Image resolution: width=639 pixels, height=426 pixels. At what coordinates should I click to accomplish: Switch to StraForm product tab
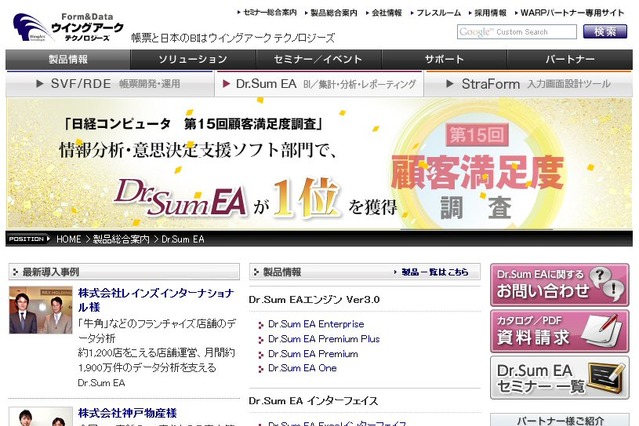pos(529,84)
